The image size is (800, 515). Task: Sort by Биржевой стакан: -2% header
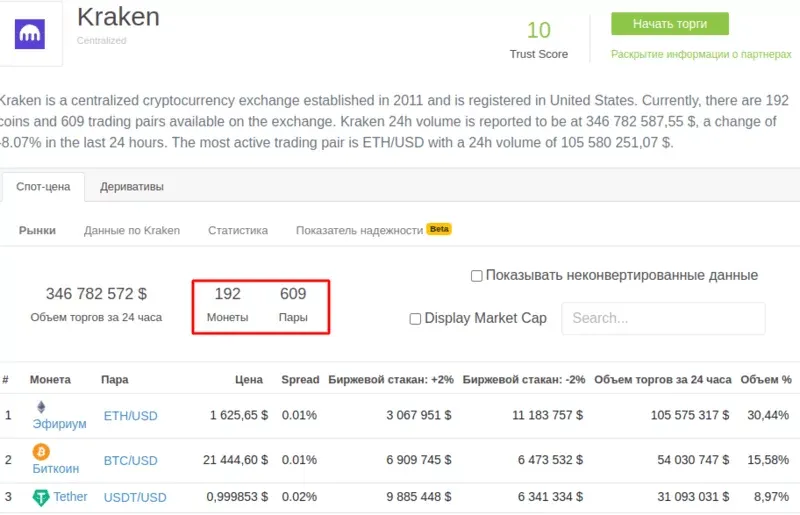(523, 380)
